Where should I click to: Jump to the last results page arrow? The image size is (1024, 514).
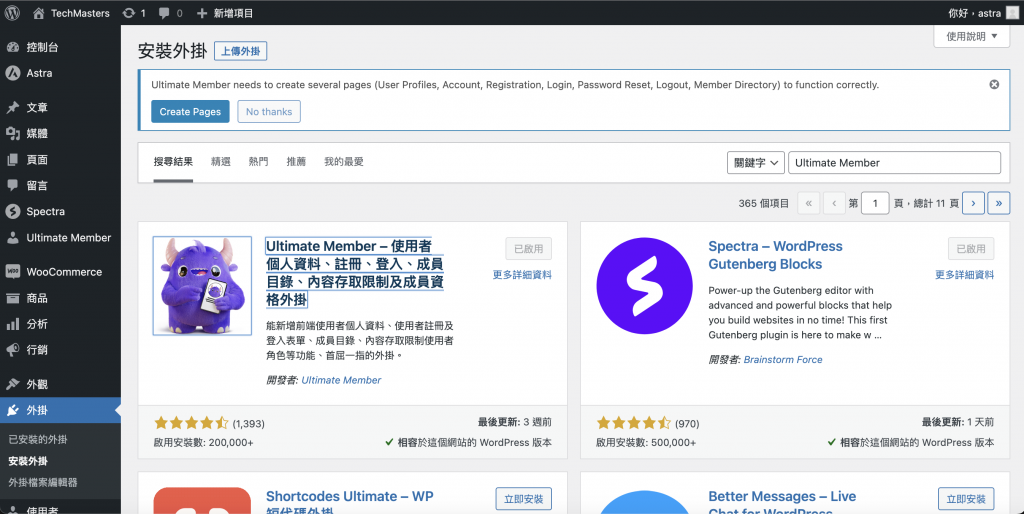[x=999, y=203]
